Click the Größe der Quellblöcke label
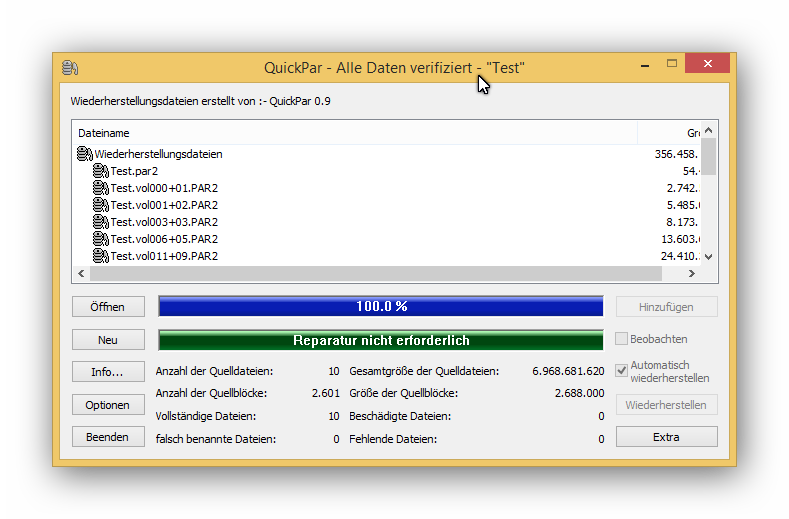This screenshot has width=789, height=519. pyautogui.click(x=404, y=393)
